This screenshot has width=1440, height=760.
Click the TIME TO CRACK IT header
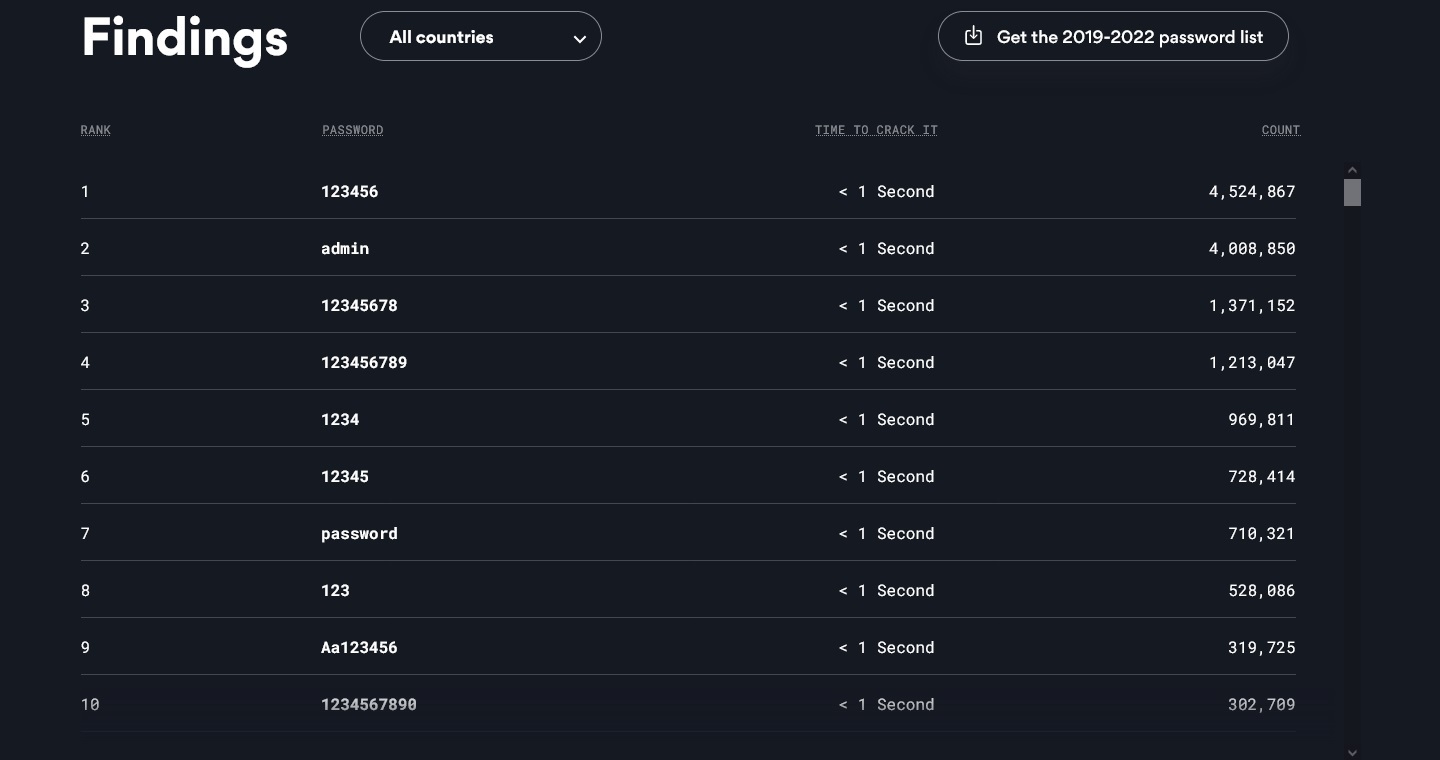pyautogui.click(x=876, y=130)
